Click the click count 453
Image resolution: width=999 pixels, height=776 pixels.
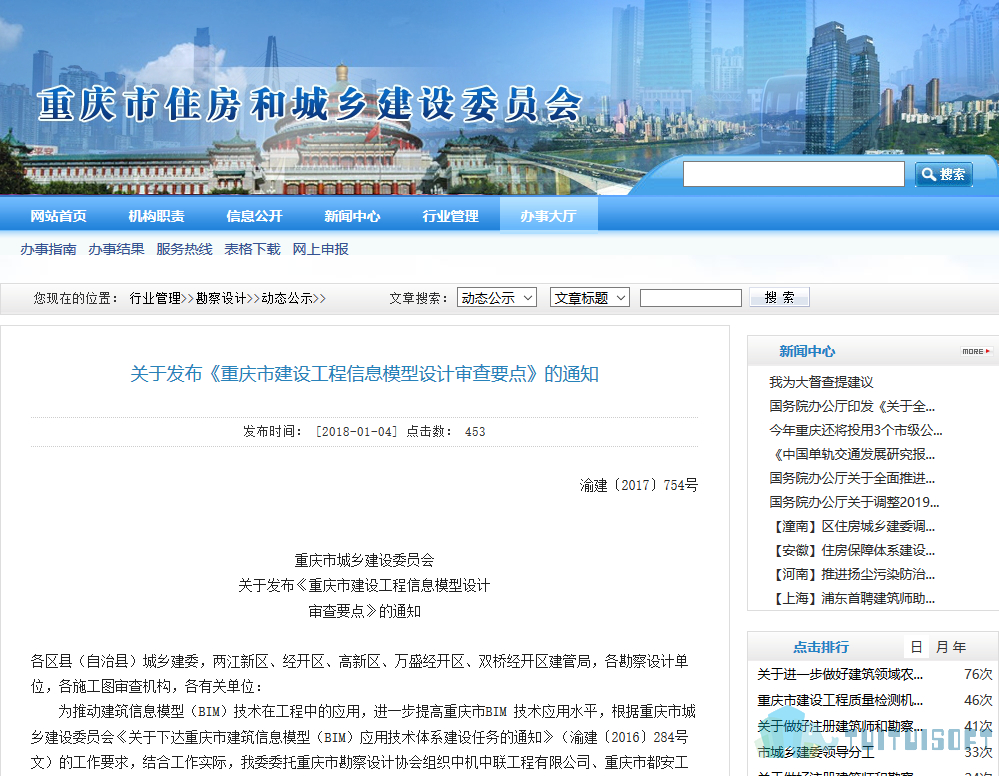tap(475, 432)
